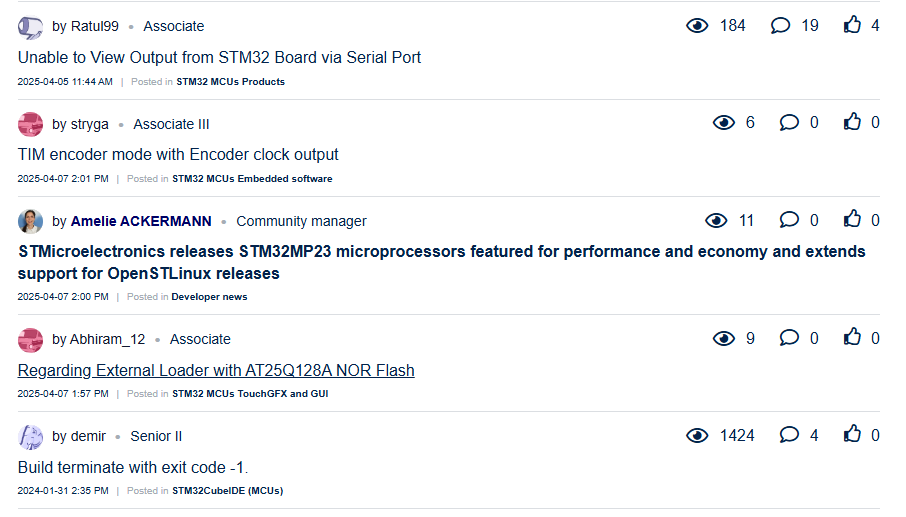Click the views eye icon on Abhiram_12's post

pyautogui.click(x=724, y=339)
